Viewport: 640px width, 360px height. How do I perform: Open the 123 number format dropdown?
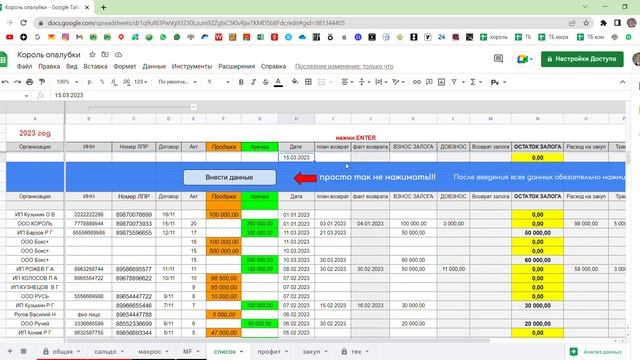140,82
